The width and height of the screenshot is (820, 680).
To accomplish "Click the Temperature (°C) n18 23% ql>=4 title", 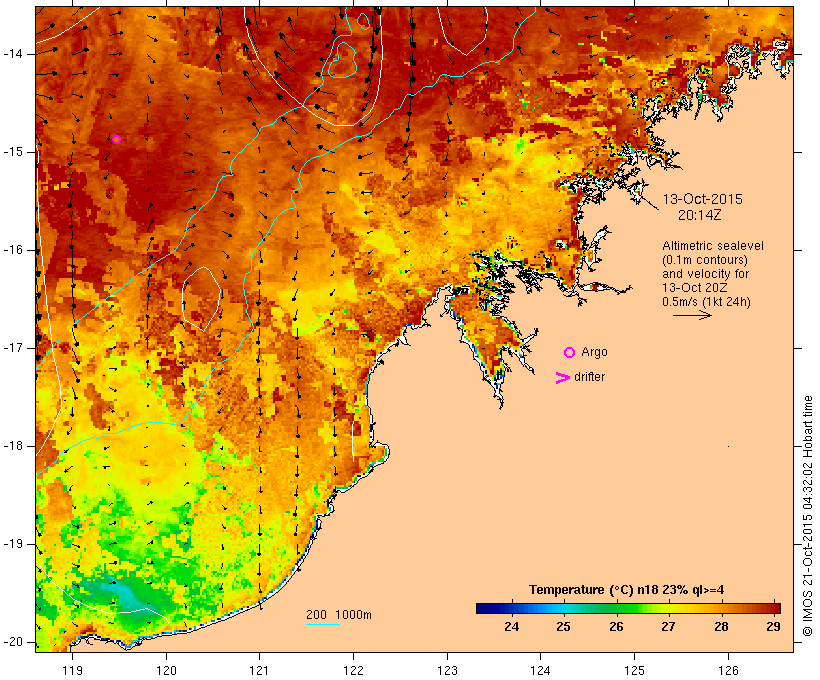I will pos(627,590).
